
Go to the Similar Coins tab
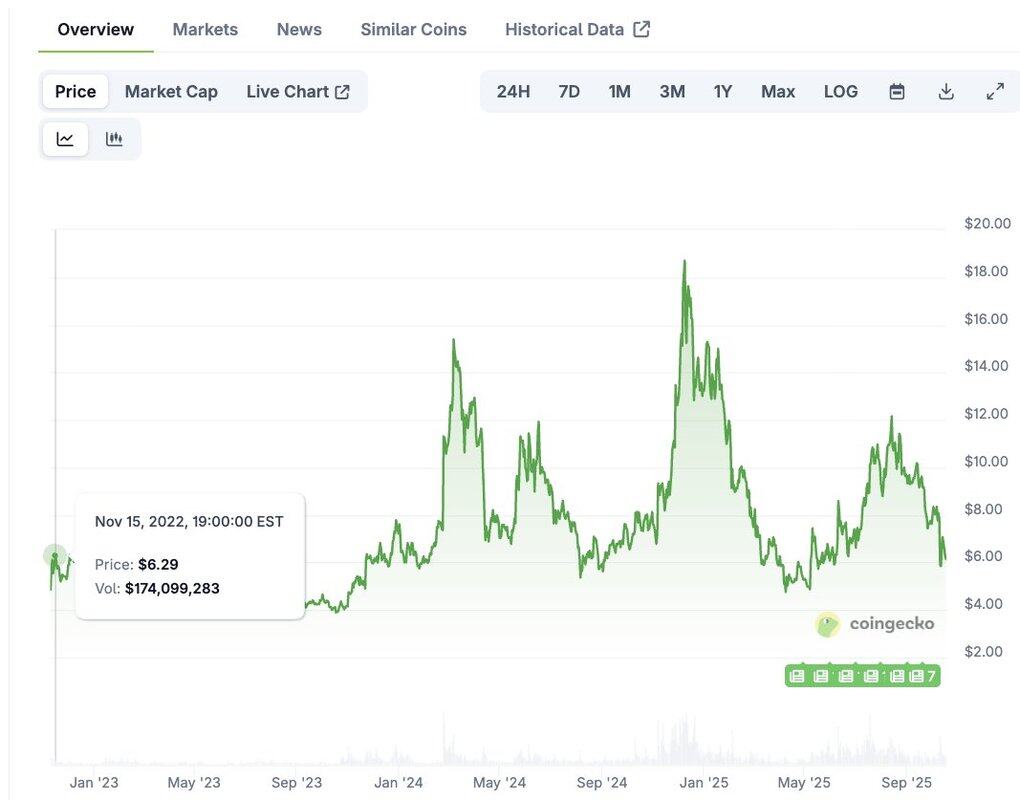click(413, 29)
